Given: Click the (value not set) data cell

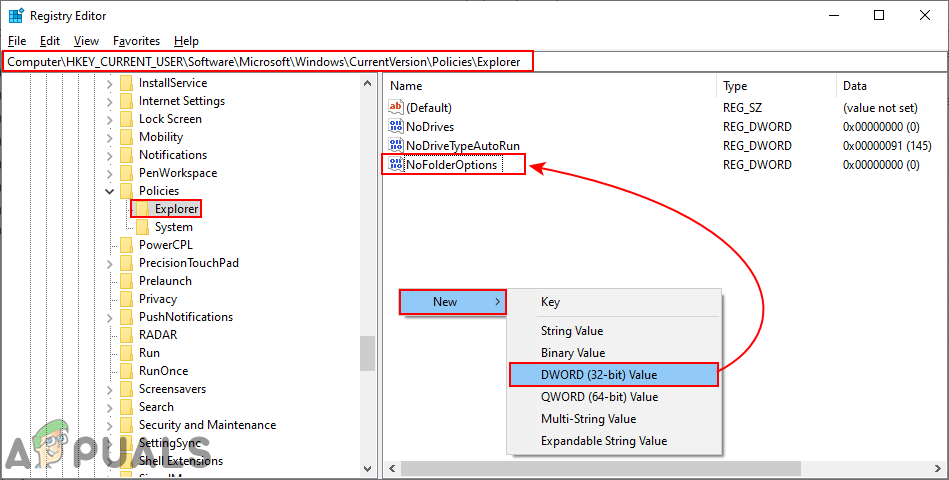Looking at the screenshot, I should coord(880,108).
